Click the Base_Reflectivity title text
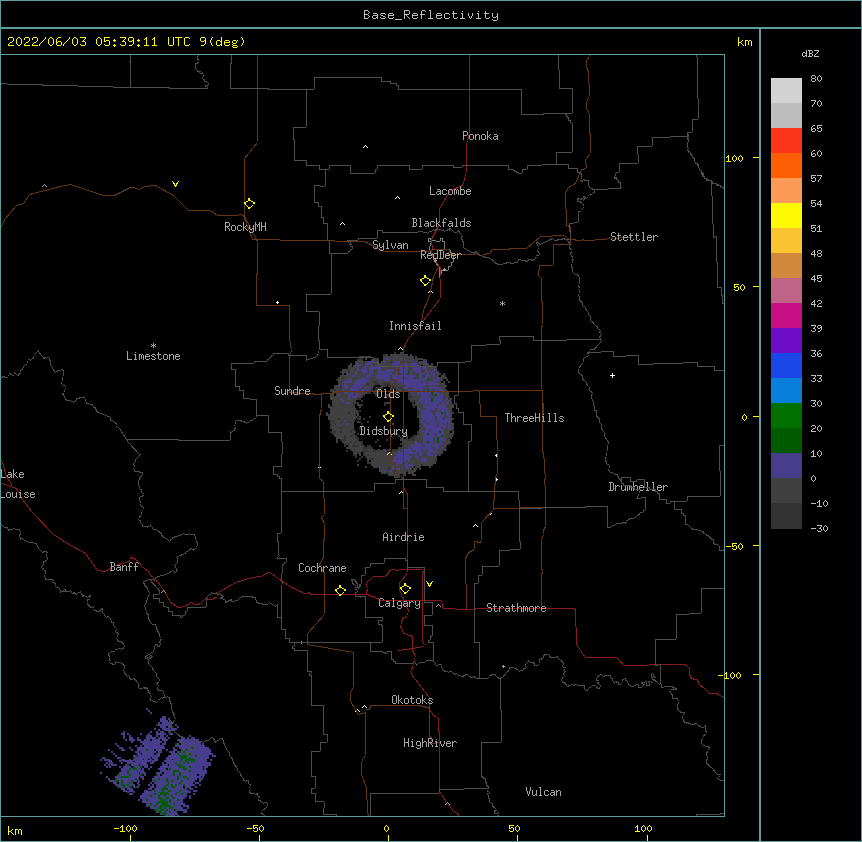 (x=431, y=15)
